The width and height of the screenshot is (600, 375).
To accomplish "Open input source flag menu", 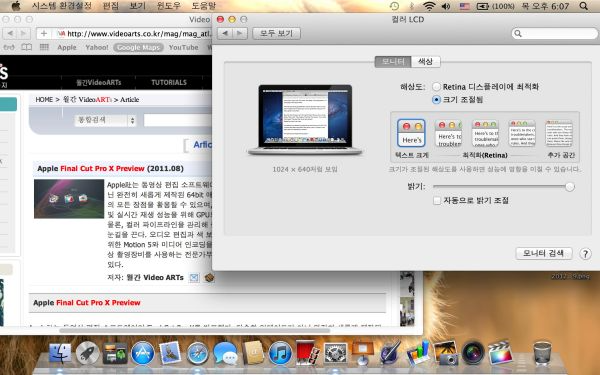I will 465,6.
